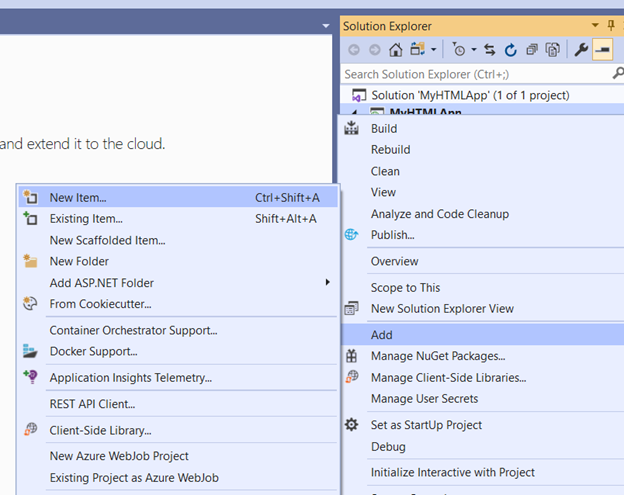Click the Cookiecutter icon
The height and width of the screenshot is (495, 624).
pos(30,303)
